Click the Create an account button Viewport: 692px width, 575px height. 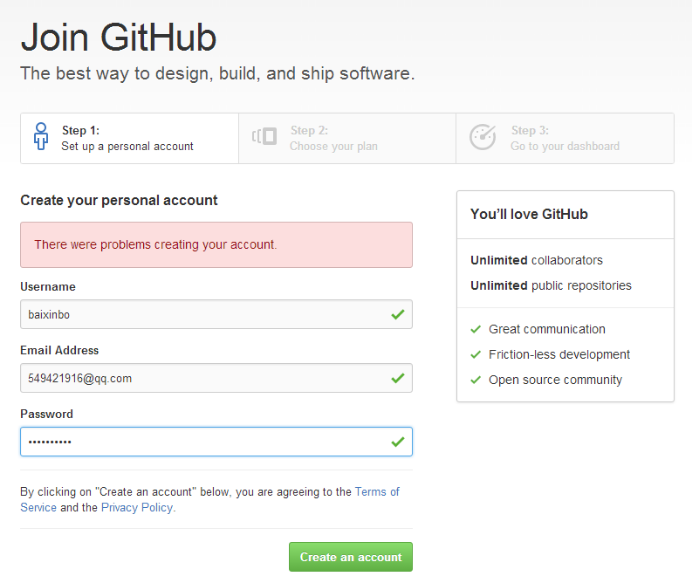[x=351, y=557]
